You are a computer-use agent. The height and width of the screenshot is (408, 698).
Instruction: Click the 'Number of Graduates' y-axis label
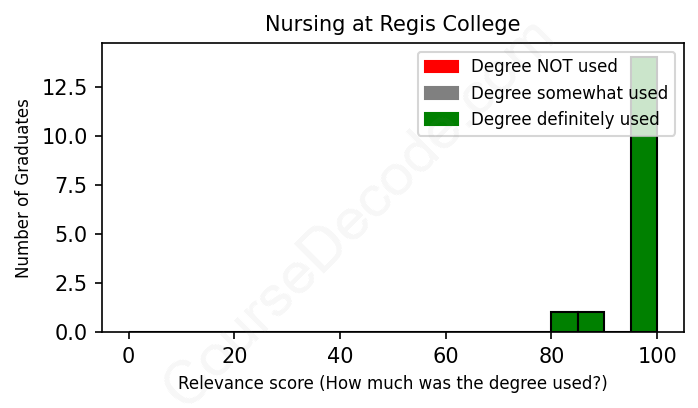pyautogui.click(x=23, y=188)
